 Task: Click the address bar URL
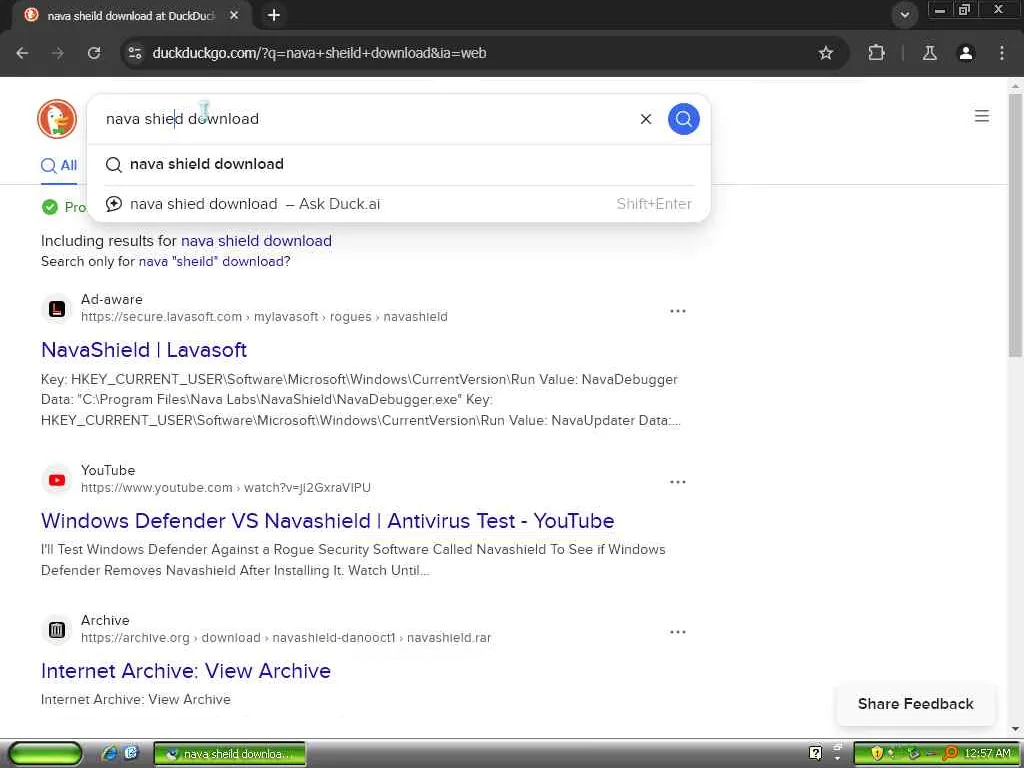point(319,53)
